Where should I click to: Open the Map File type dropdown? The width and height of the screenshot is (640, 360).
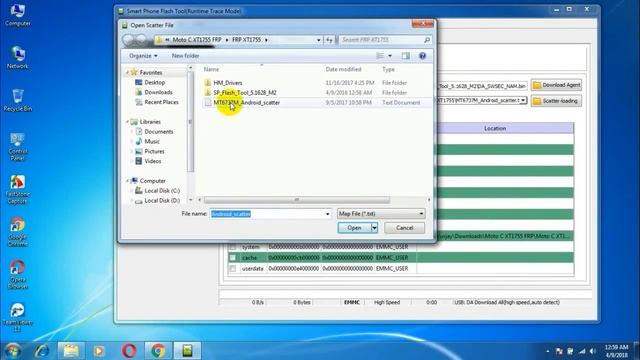point(381,213)
